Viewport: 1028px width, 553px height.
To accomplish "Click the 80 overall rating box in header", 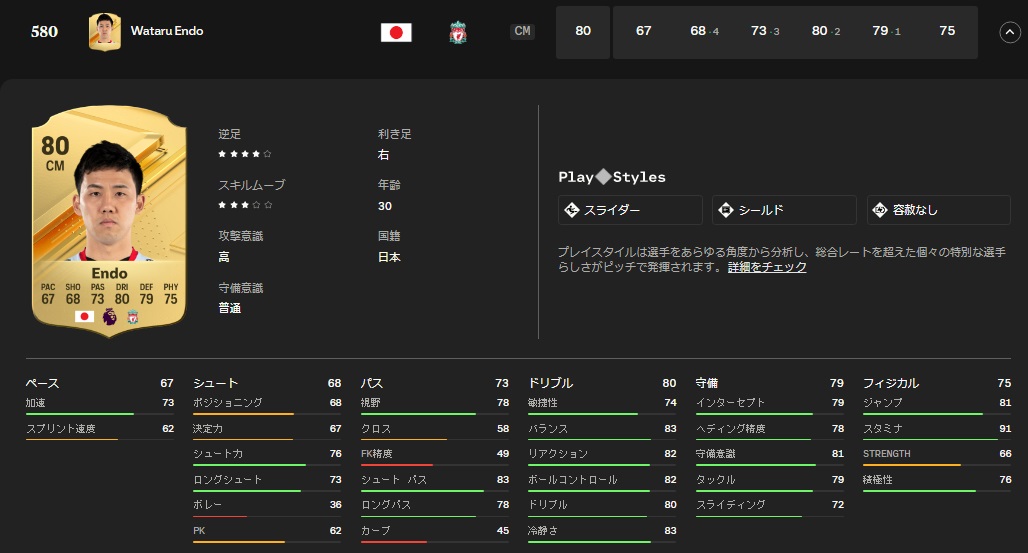I will pyautogui.click(x=583, y=32).
